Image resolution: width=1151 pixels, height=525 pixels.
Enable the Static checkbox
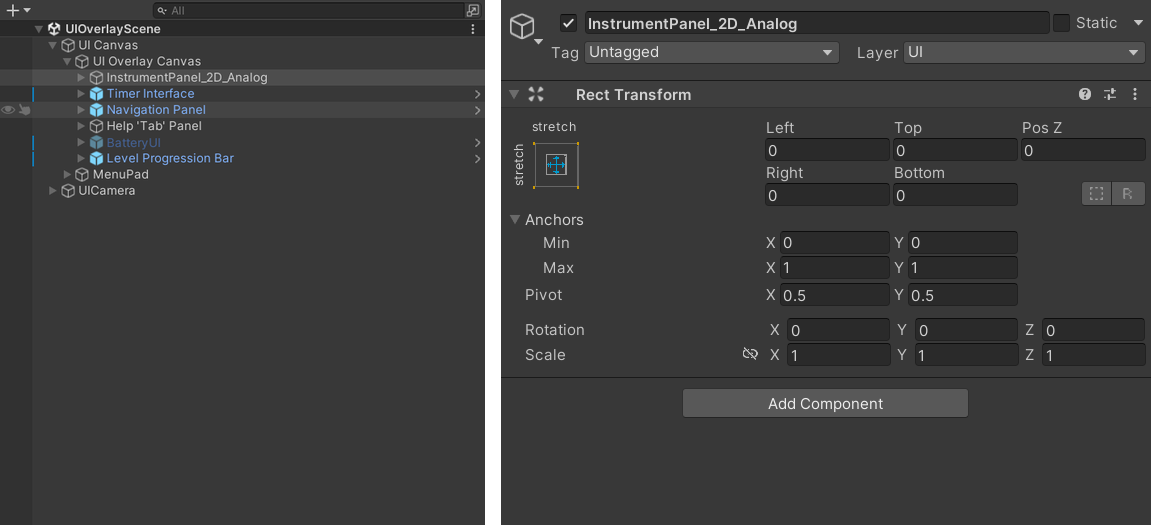point(1061,23)
